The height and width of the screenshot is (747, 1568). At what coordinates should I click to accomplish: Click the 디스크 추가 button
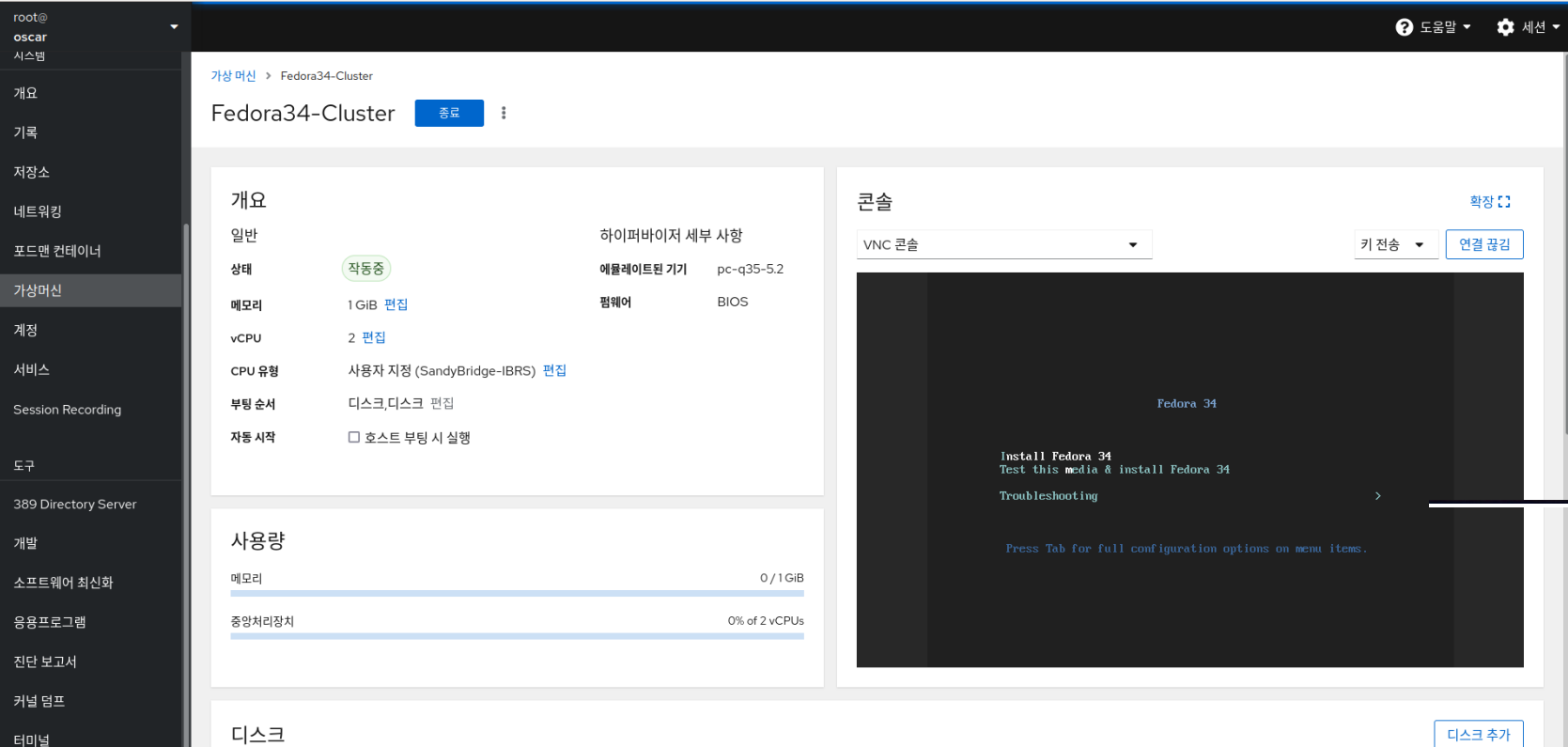click(x=1479, y=735)
